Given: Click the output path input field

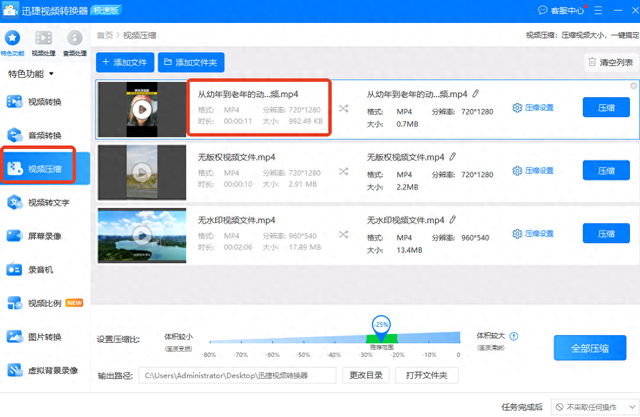Looking at the screenshot, I should (x=238, y=375).
